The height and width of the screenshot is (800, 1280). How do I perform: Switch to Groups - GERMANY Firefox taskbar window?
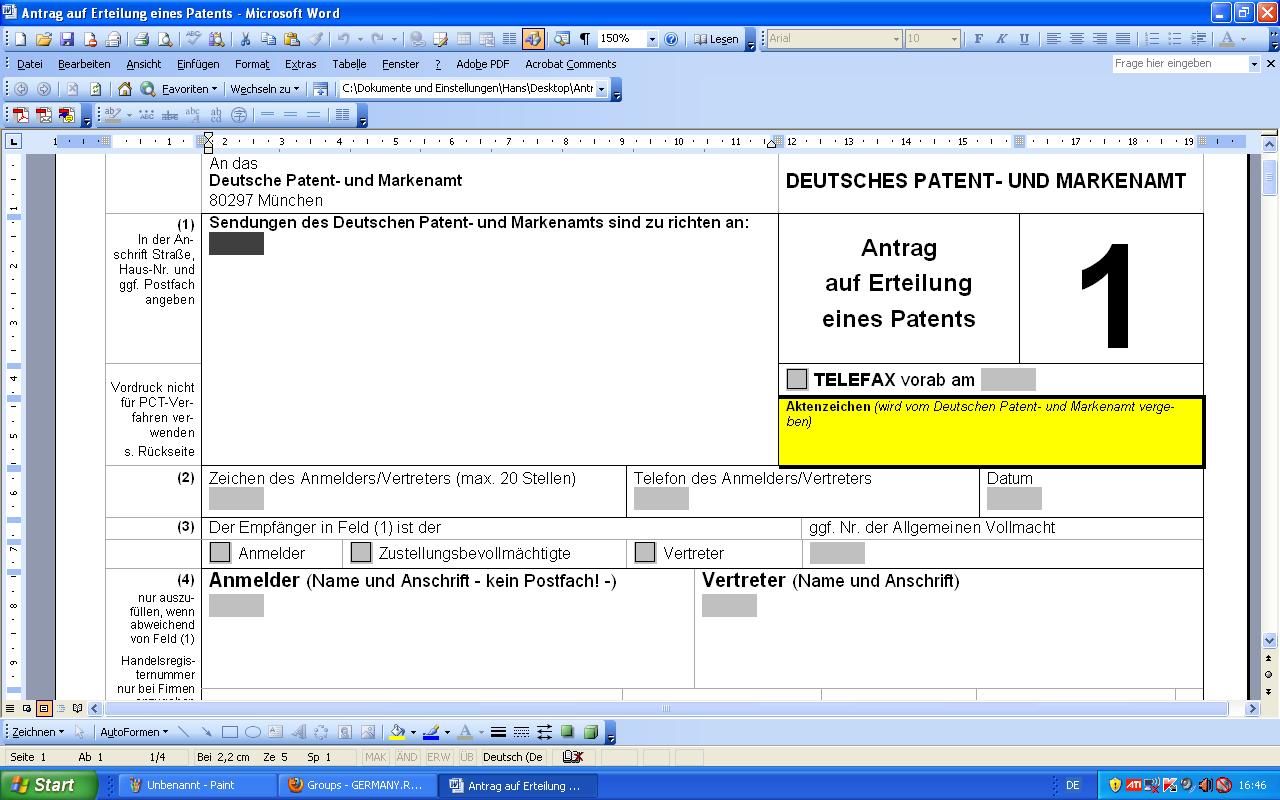coord(357,785)
